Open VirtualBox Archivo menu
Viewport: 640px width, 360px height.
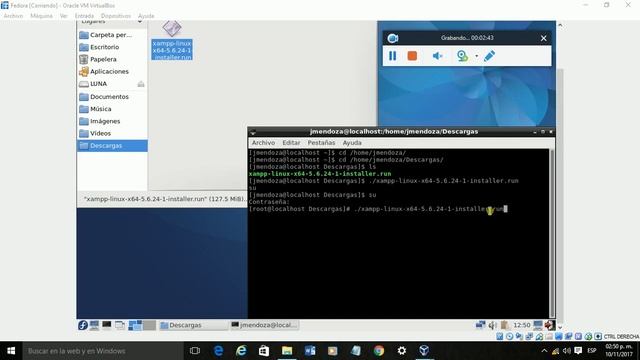point(13,16)
